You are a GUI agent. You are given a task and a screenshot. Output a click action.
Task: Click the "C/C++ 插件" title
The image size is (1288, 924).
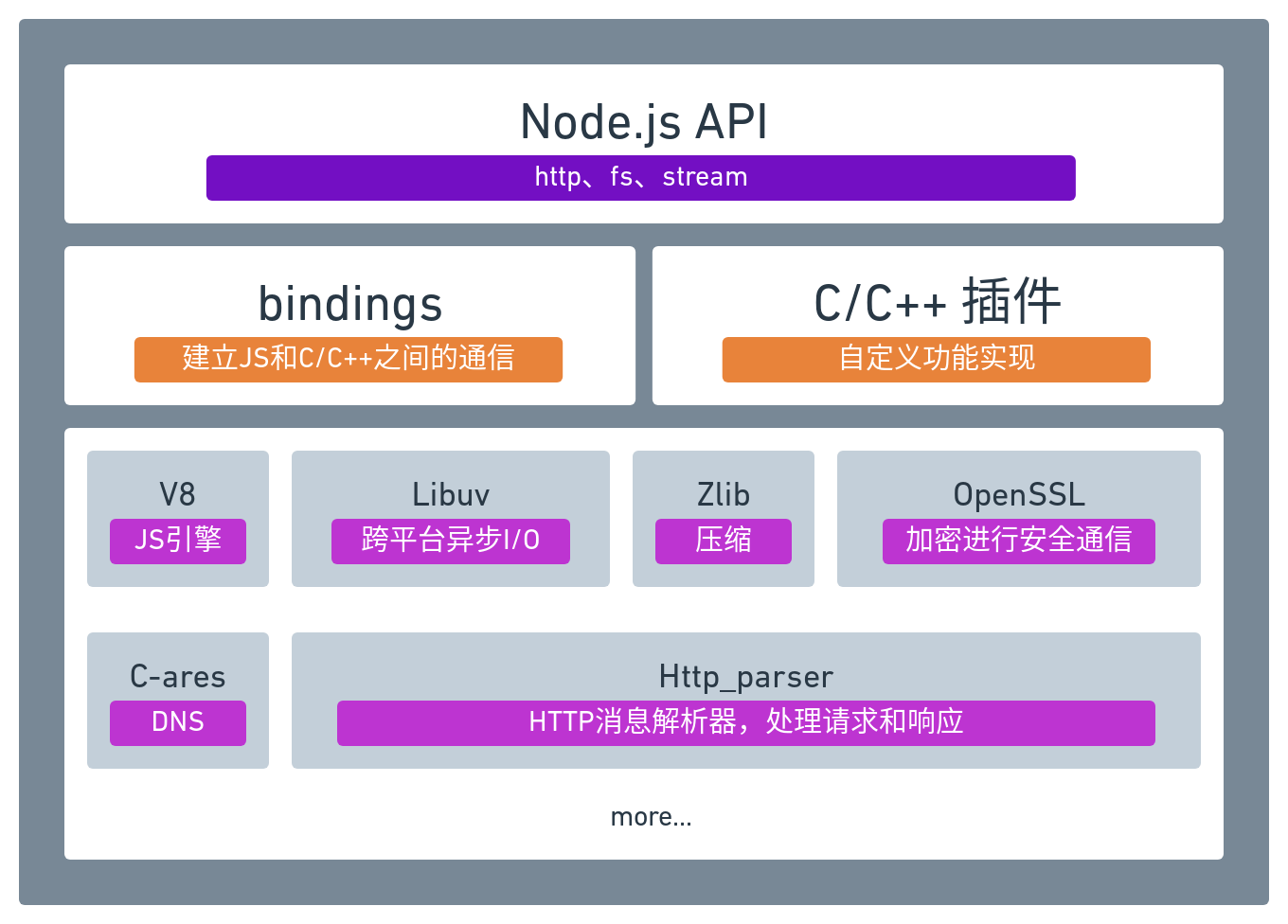coord(938,303)
